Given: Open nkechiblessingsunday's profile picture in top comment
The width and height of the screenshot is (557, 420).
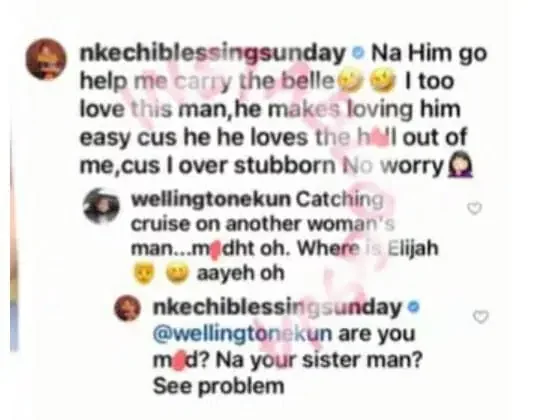Looking at the screenshot, I should (46, 59).
